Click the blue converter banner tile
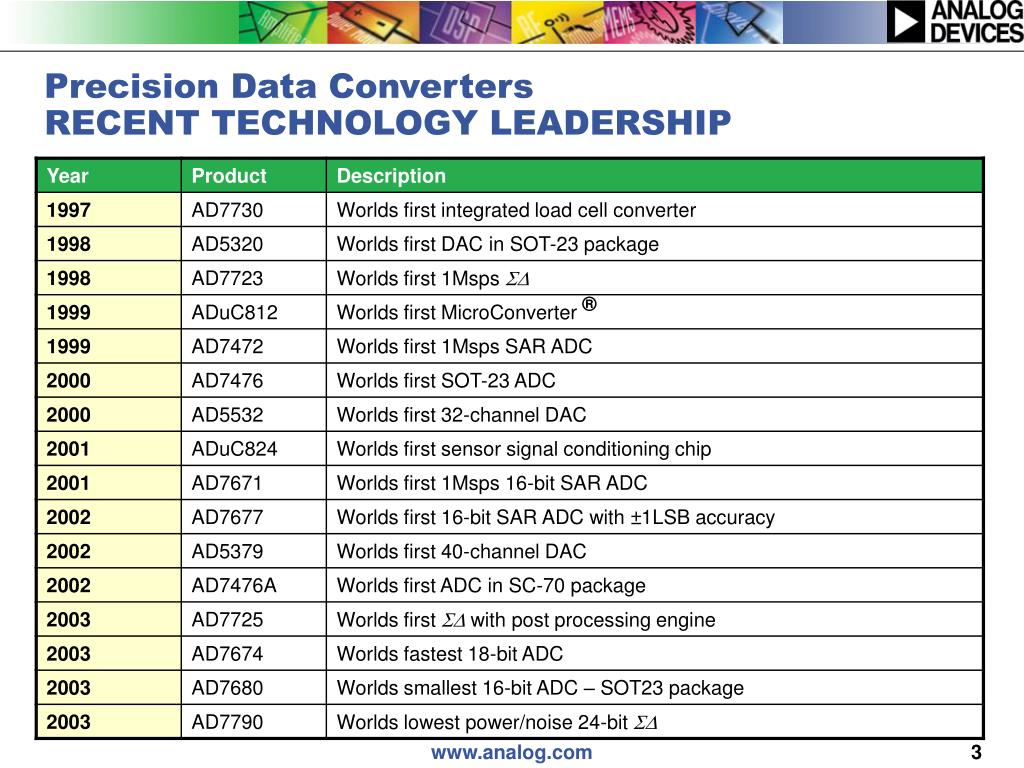Screen dimensions: 1024x768 tap(739, 22)
